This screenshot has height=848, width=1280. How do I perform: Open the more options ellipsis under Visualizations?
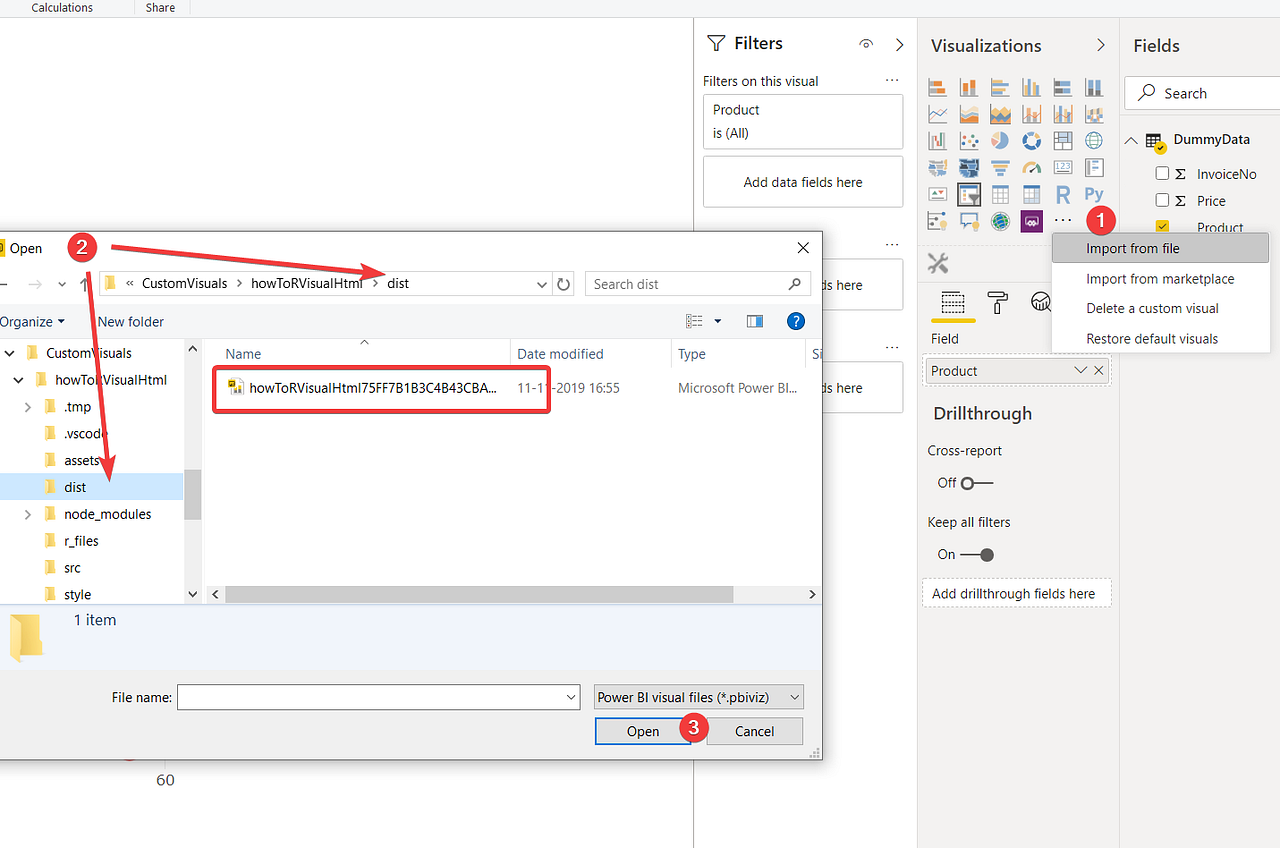(x=1062, y=220)
